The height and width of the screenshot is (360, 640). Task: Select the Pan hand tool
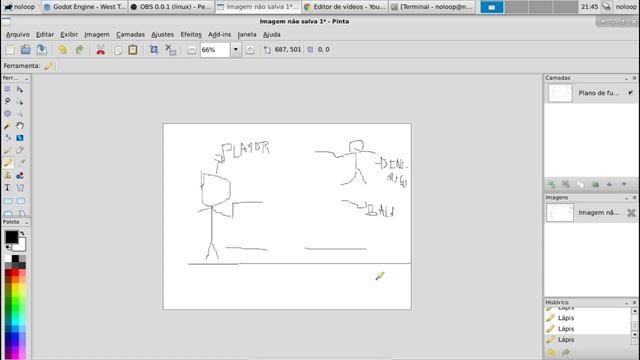pos(20,126)
